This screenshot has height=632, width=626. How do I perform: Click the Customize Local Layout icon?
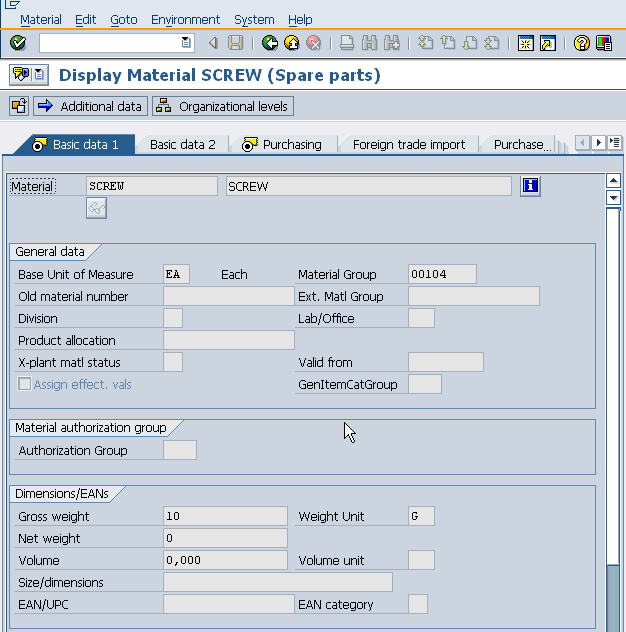click(x=604, y=43)
